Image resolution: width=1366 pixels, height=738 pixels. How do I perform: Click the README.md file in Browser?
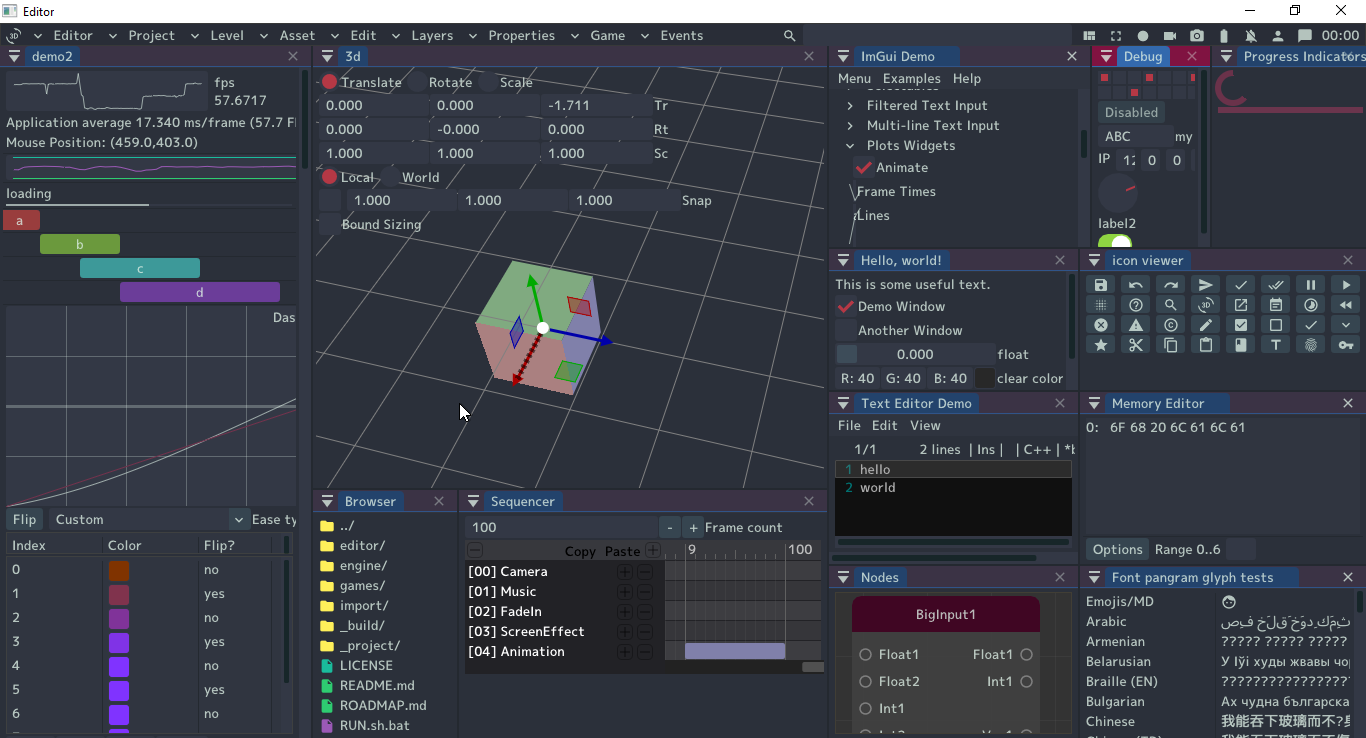coord(376,685)
